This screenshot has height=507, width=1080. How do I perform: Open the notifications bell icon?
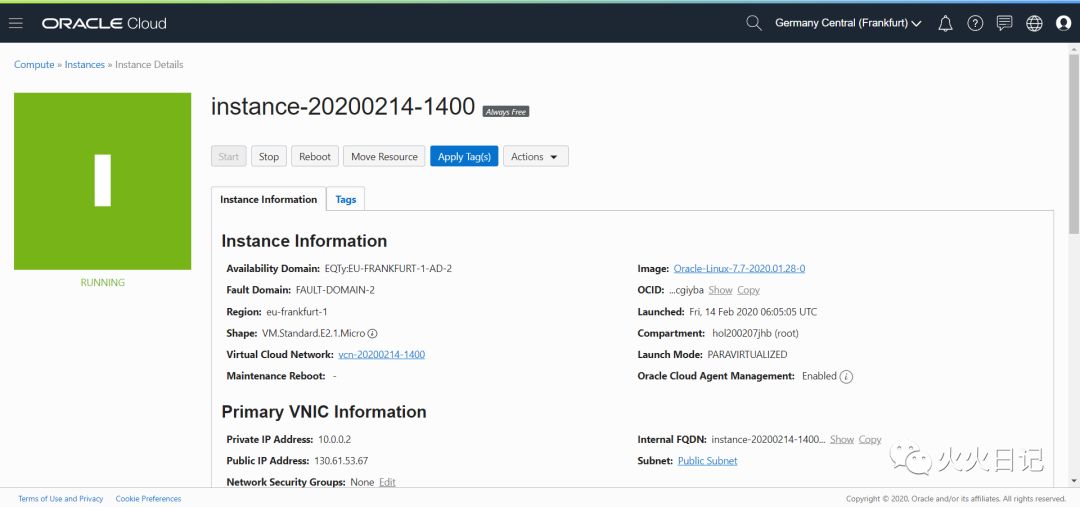(x=946, y=23)
